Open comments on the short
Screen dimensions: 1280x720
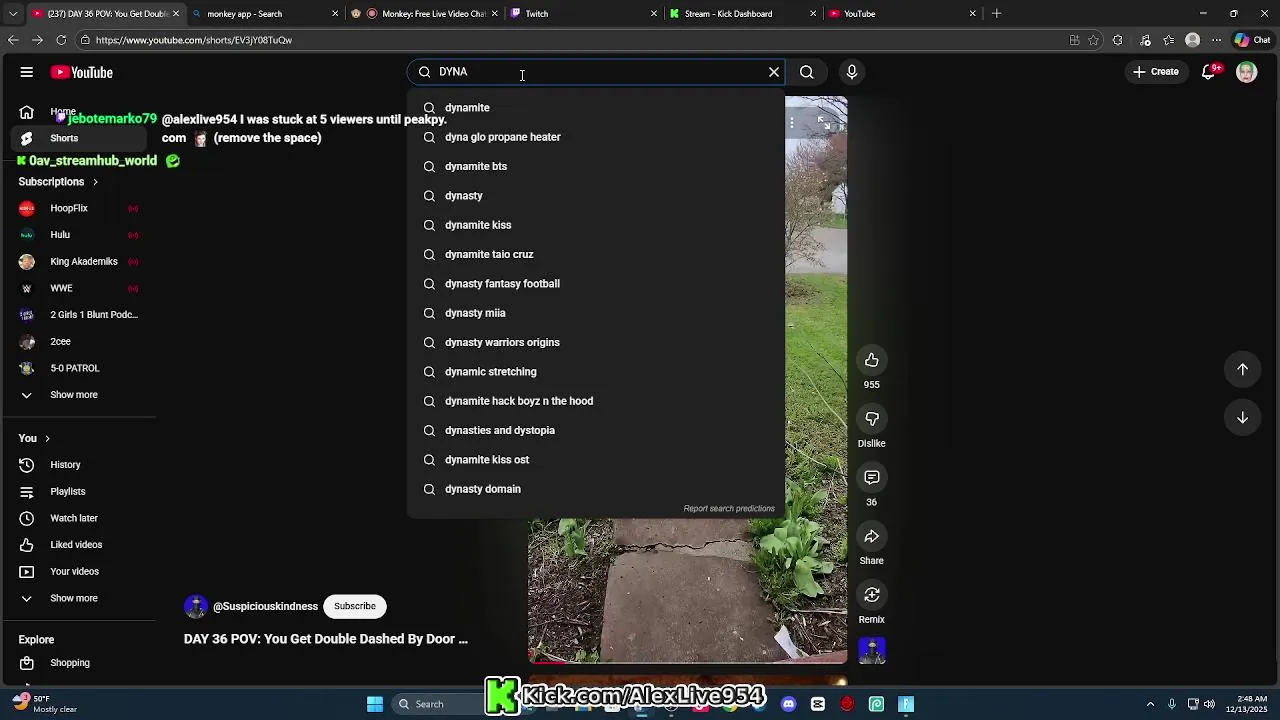click(x=872, y=478)
